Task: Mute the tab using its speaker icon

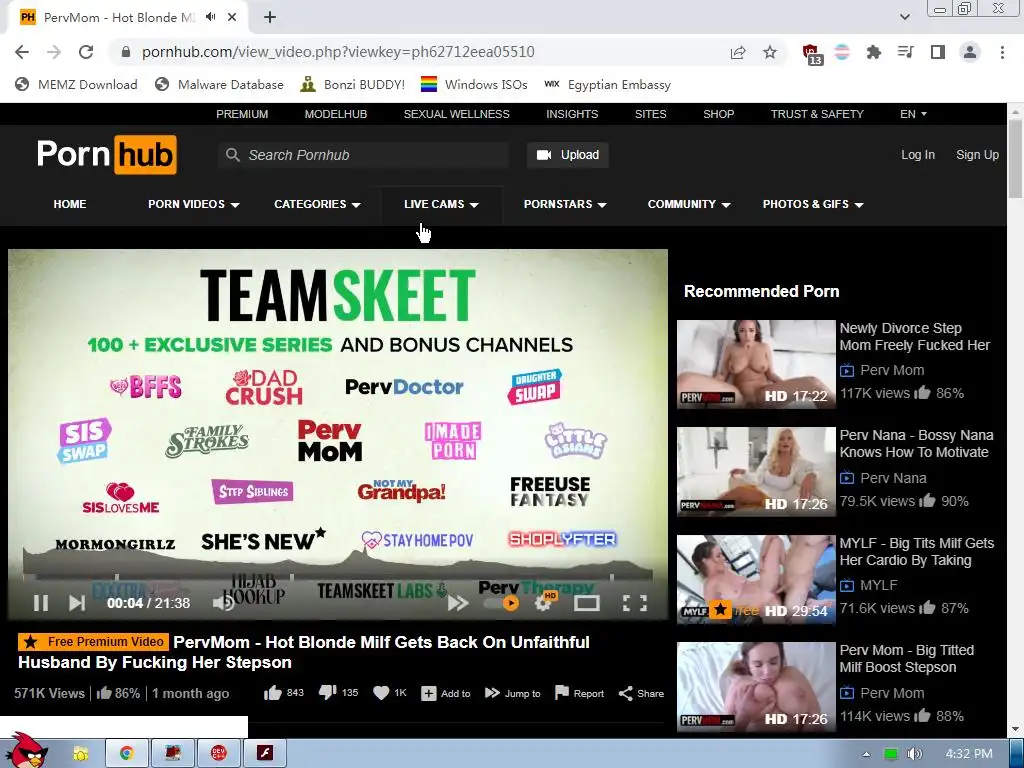Action: (x=210, y=17)
